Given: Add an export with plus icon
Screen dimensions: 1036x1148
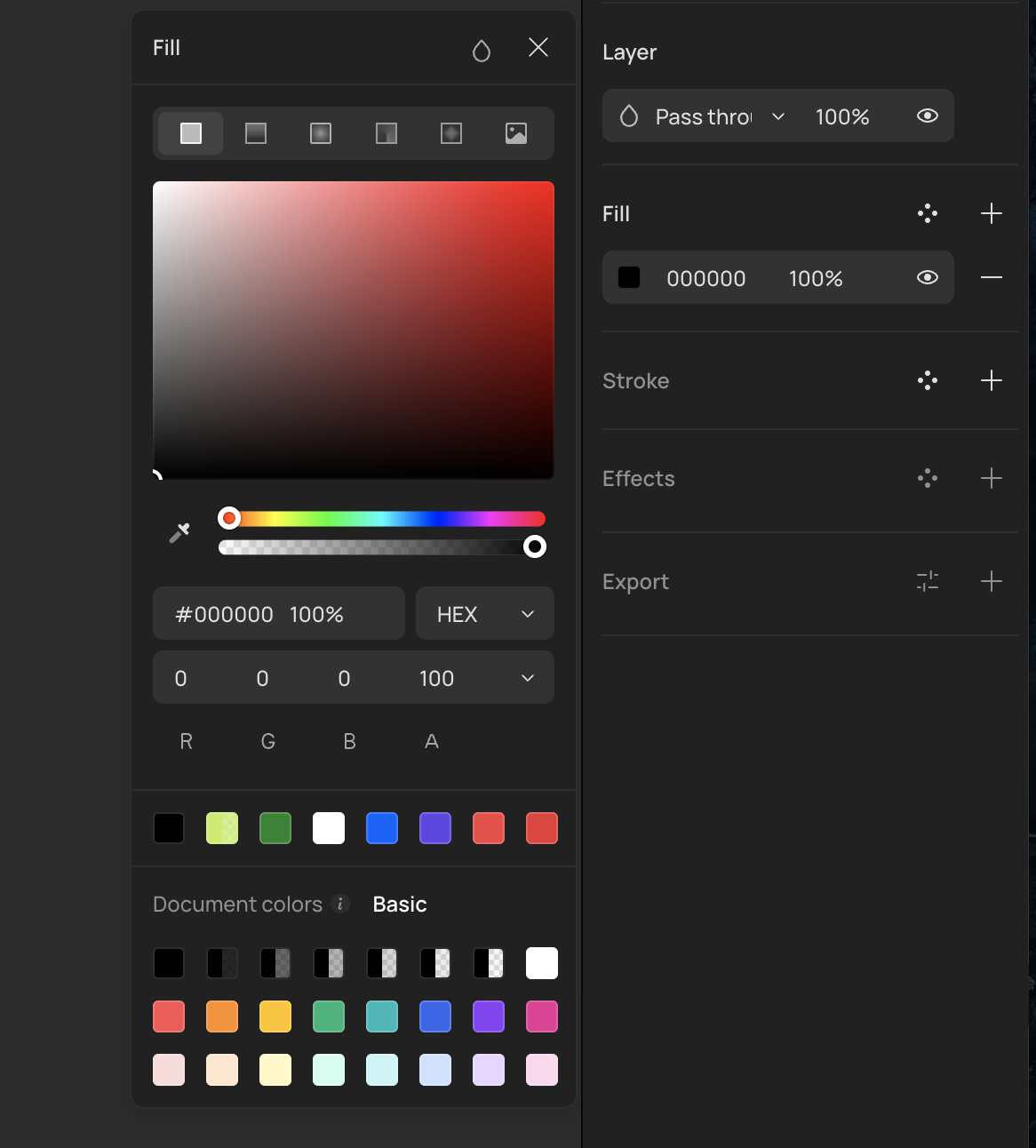Looking at the screenshot, I should tap(992, 581).
